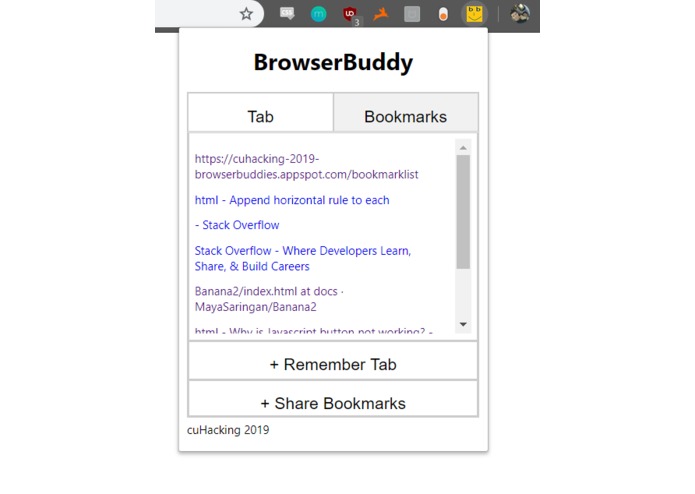Open the teal 'm' extension icon
695x494 pixels.
tap(318, 14)
